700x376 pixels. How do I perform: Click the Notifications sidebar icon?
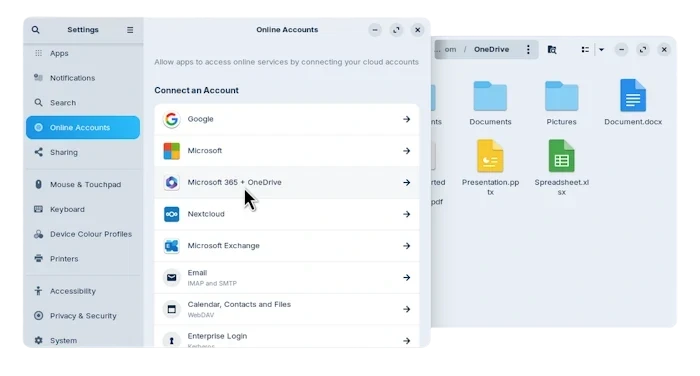[38, 78]
